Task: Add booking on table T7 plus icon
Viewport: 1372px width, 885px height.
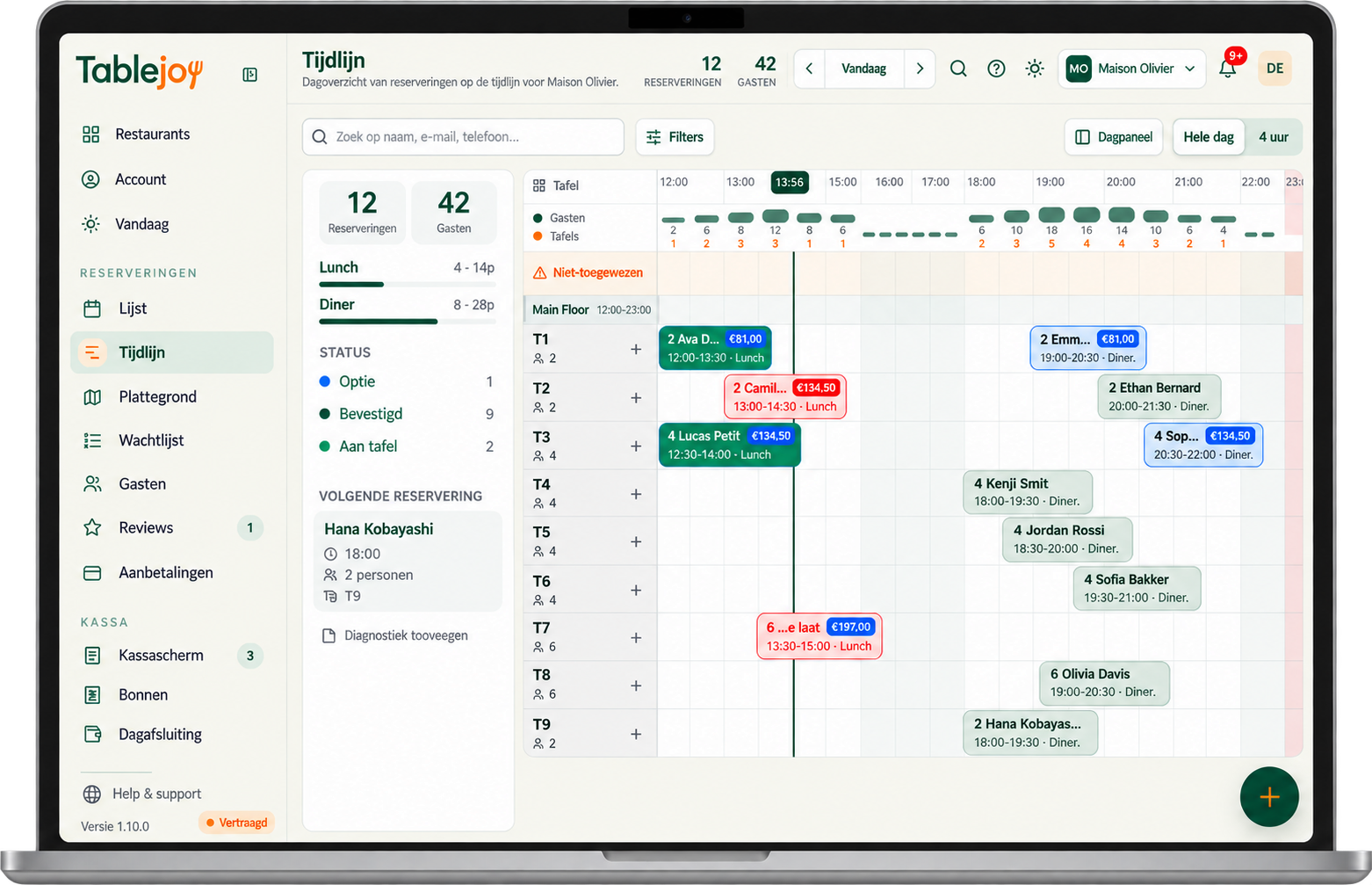Action: (636, 637)
